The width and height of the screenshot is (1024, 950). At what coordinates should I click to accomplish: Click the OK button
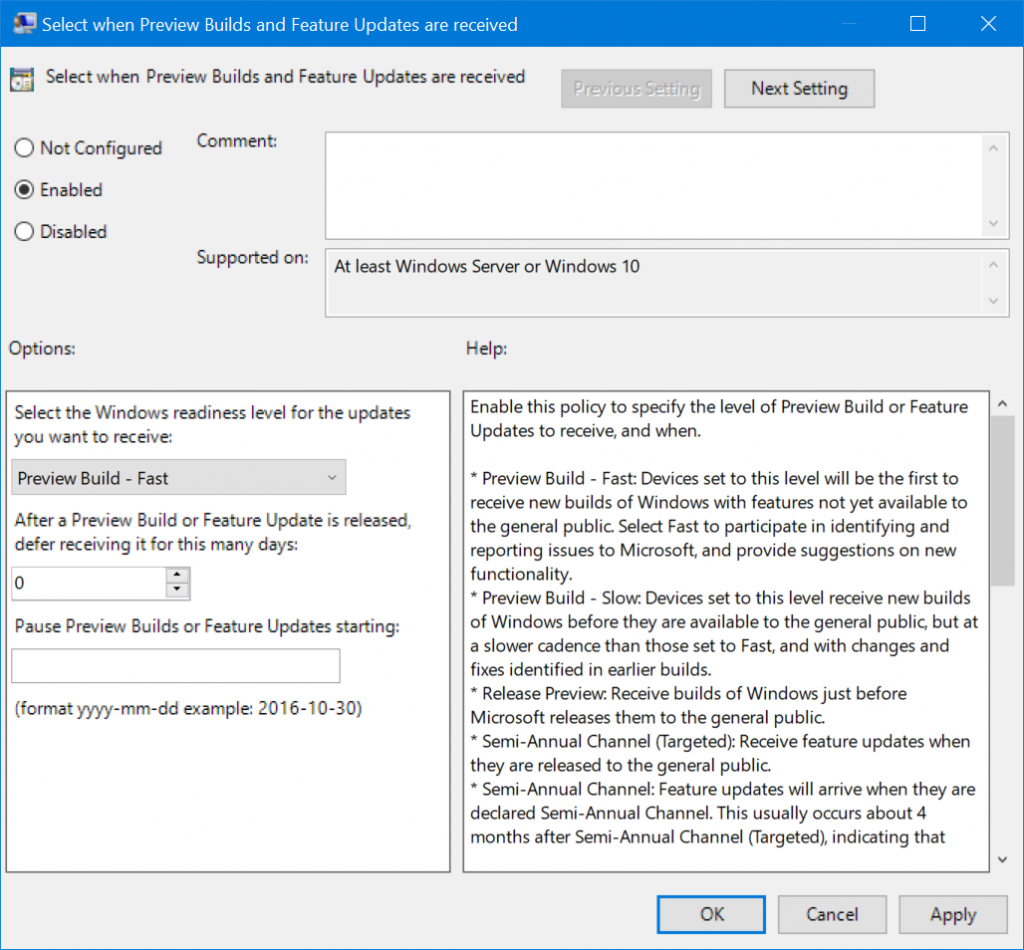(x=710, y=914)
